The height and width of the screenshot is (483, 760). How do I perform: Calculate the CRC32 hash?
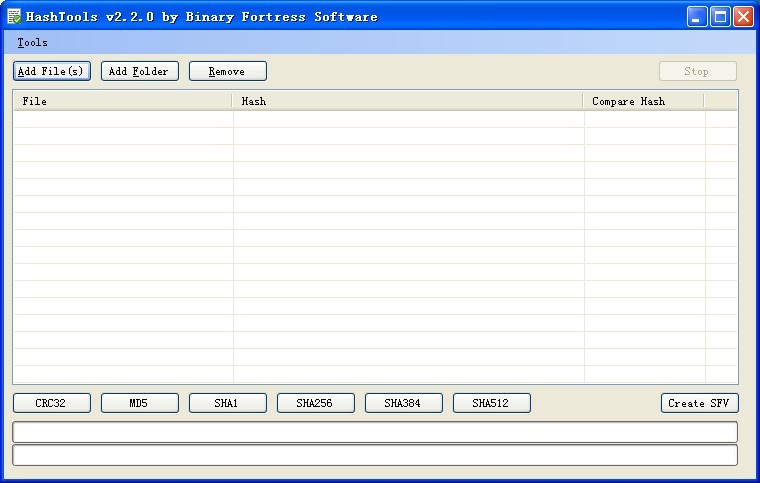(x=51, y=403)
